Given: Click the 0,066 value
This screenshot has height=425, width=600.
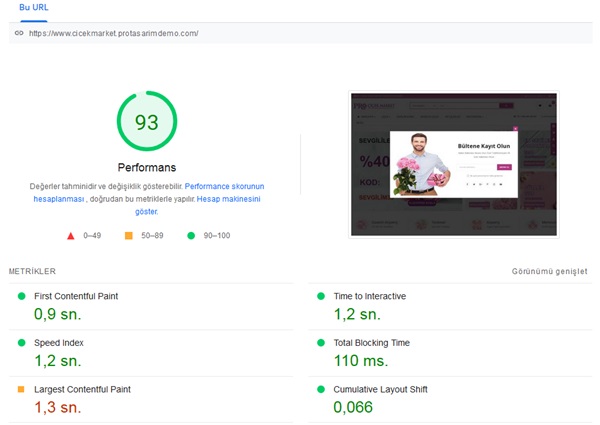Looking at the screenshot, I should click(x=353, y=407).
